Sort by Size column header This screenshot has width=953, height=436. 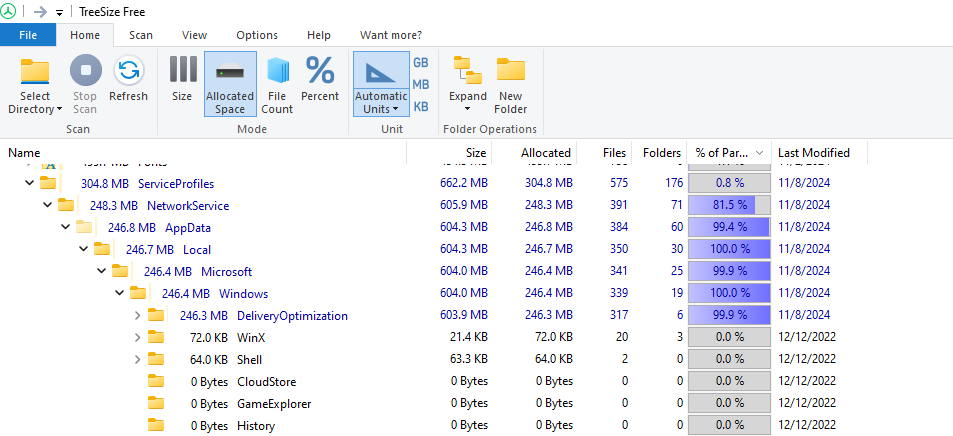tap(449, 153)
